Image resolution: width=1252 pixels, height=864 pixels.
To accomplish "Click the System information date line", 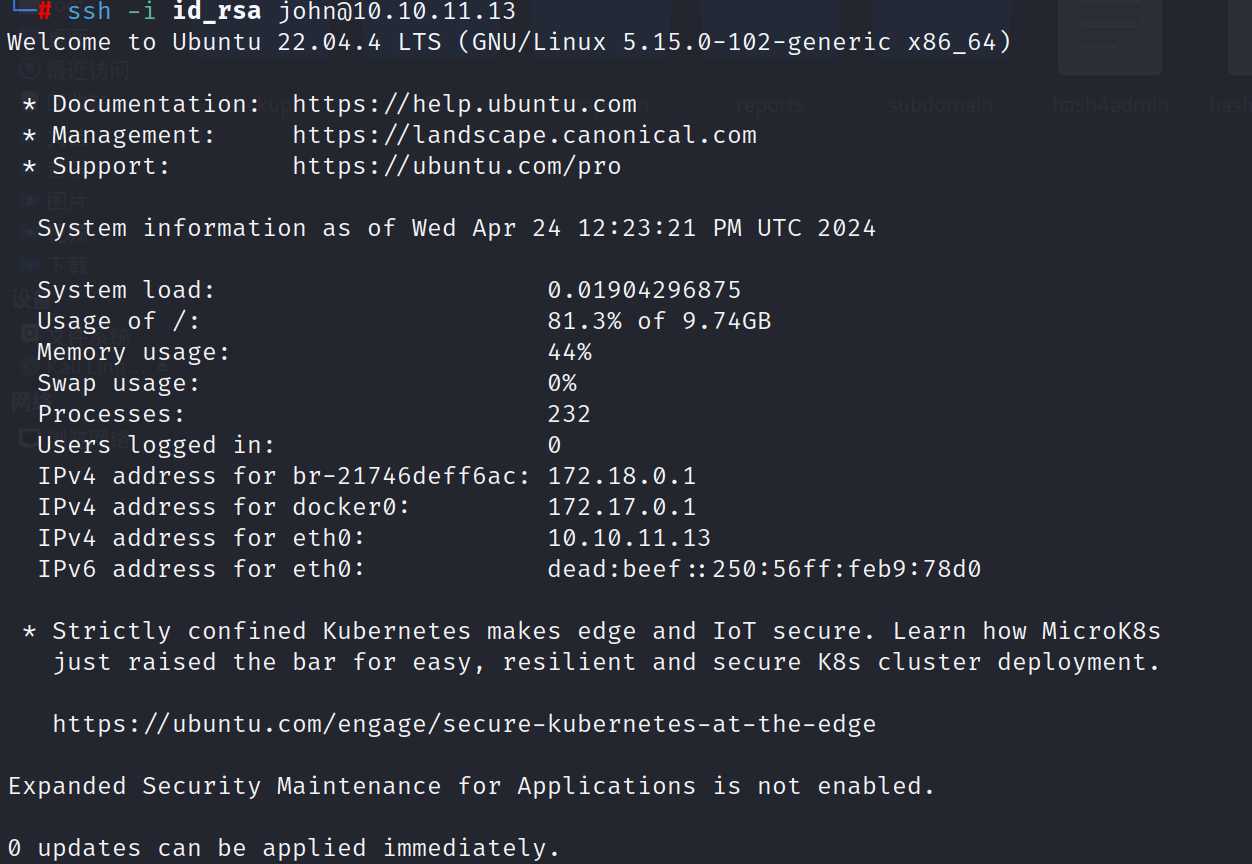I will point(456,228).
